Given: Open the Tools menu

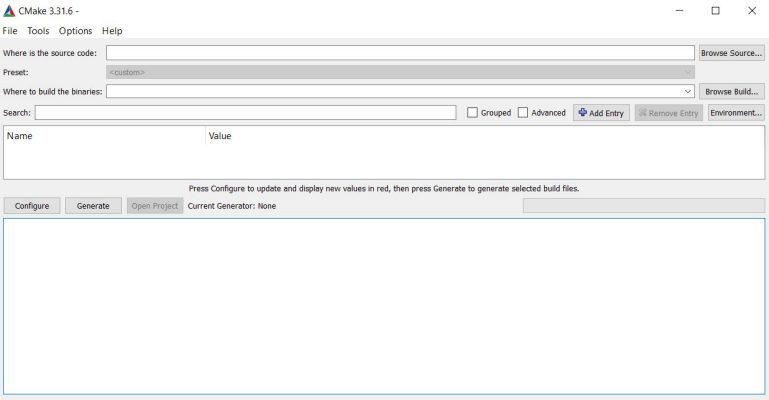Looking at the screenshot, I should (x=38, y=31).
